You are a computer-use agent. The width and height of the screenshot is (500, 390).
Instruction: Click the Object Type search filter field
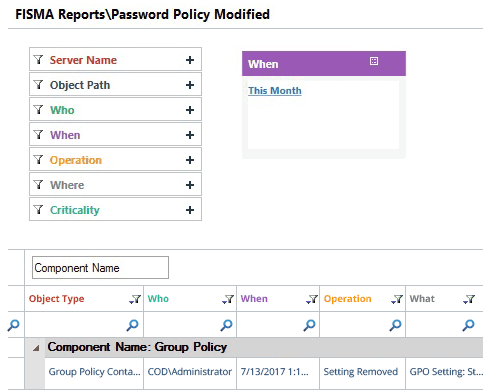pyautogui.click(x=84, y=325)
